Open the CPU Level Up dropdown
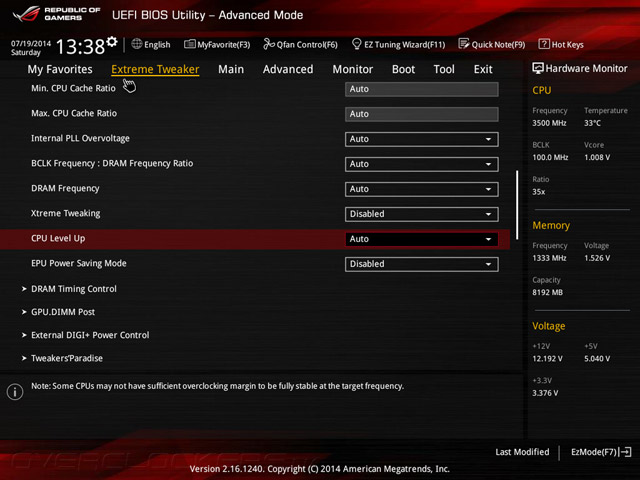Image resolution: width=640 pixels, height=480 pixels. (x=422, y=239)
